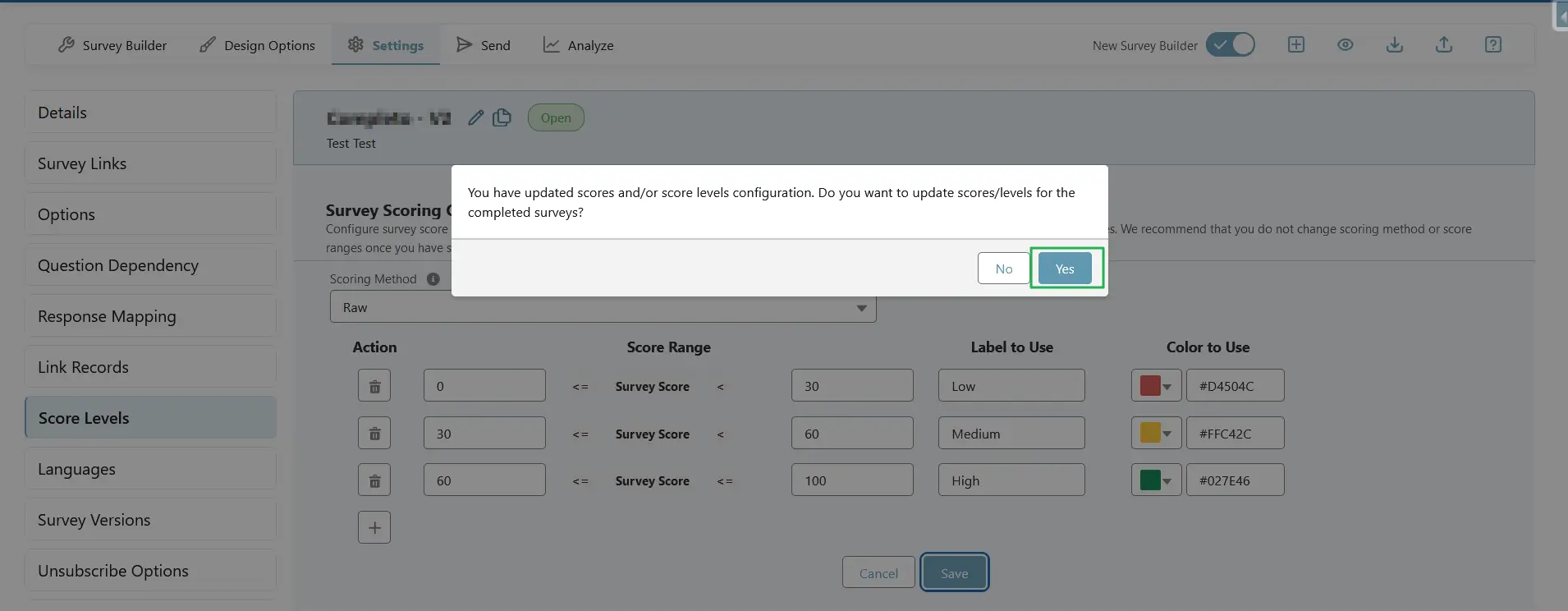Click the upper bound field showing 100
1568x611 pixels.
point(852,480)
